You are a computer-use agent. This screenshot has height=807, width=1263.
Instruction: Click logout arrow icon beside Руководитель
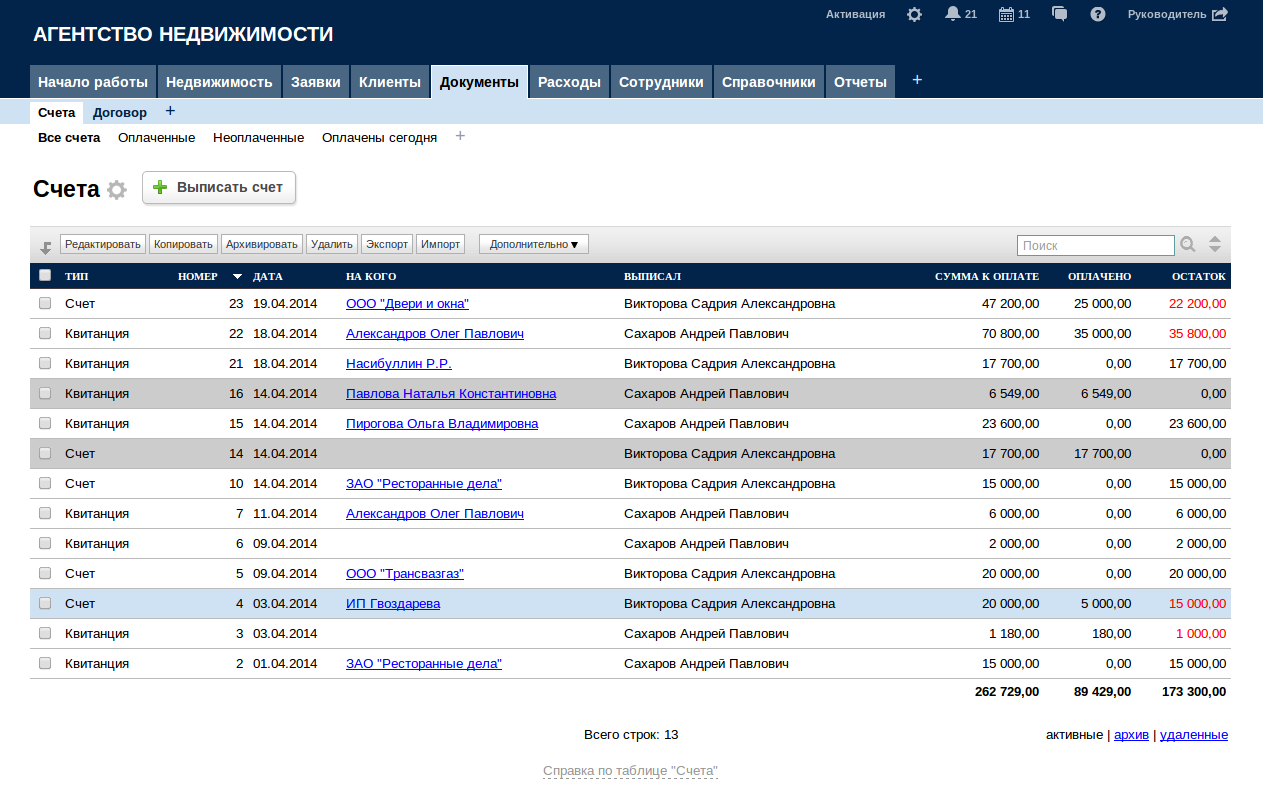click(x=1219, y=14)
